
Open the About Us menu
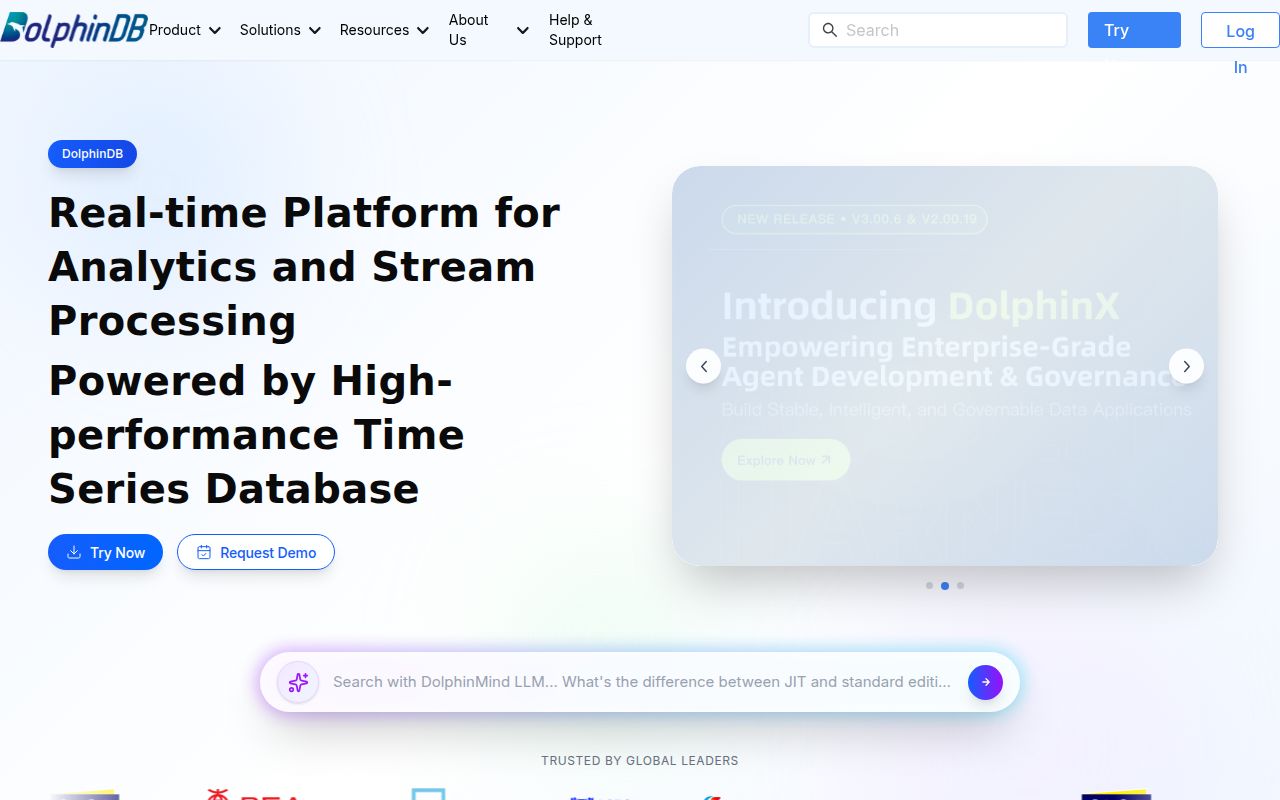pyautogui.click(x=488, y=30)
